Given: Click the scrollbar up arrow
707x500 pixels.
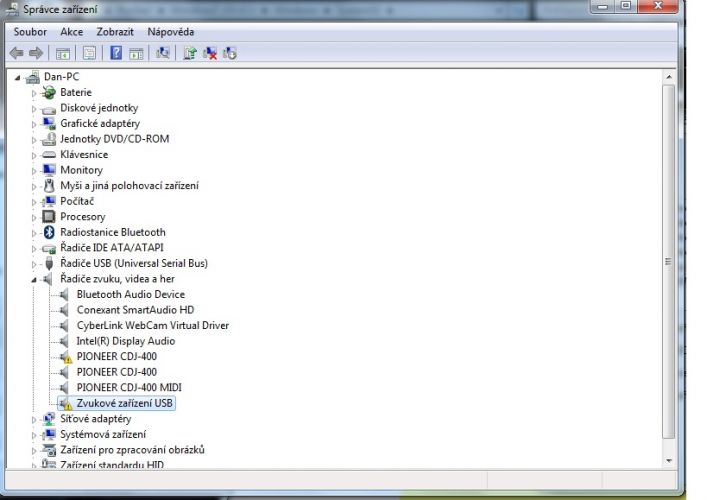Looking at the screenshot, I should pyautogui.click(x=669, y=77).
